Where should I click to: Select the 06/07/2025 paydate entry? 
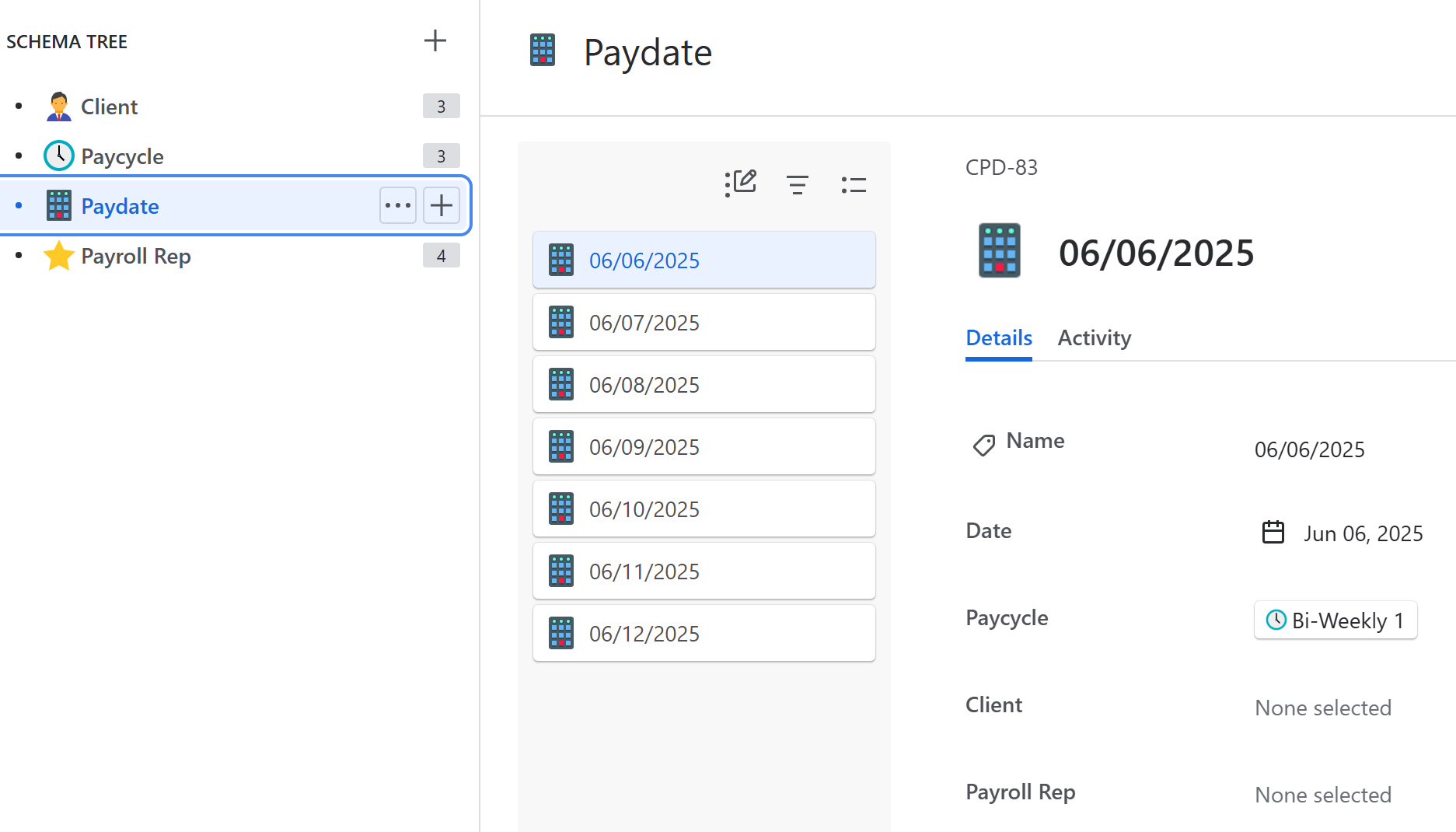coord(704,322)
